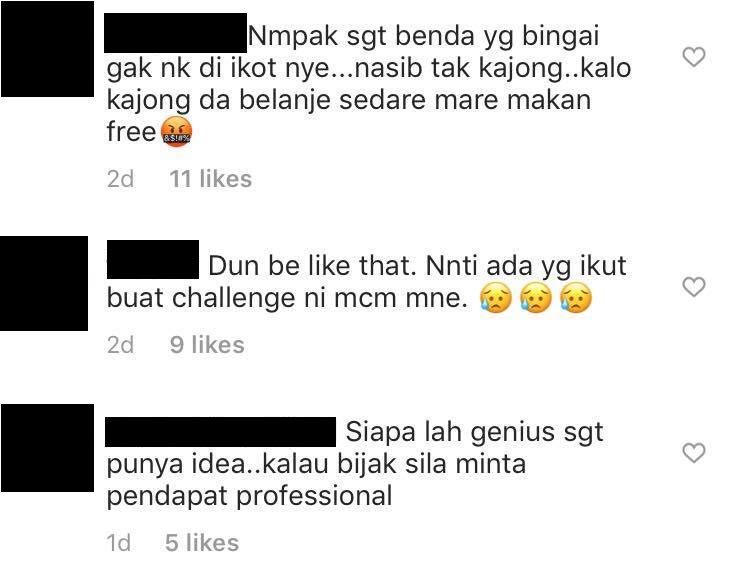
Task: Open avatar beside "Siapa lah genius" comment
Action: pos(47,448)
